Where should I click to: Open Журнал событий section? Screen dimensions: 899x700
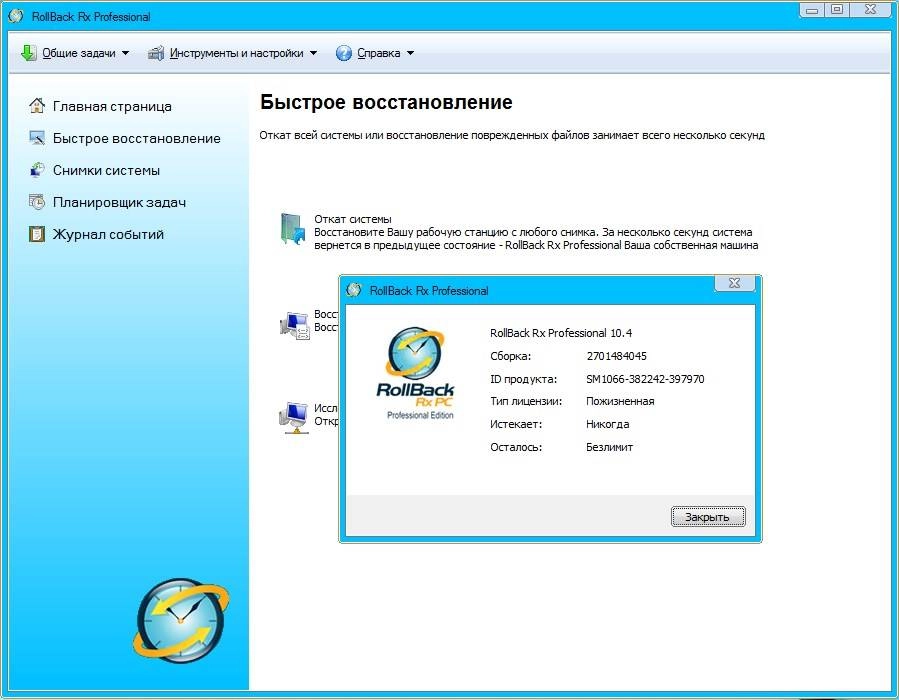[108, 234]
